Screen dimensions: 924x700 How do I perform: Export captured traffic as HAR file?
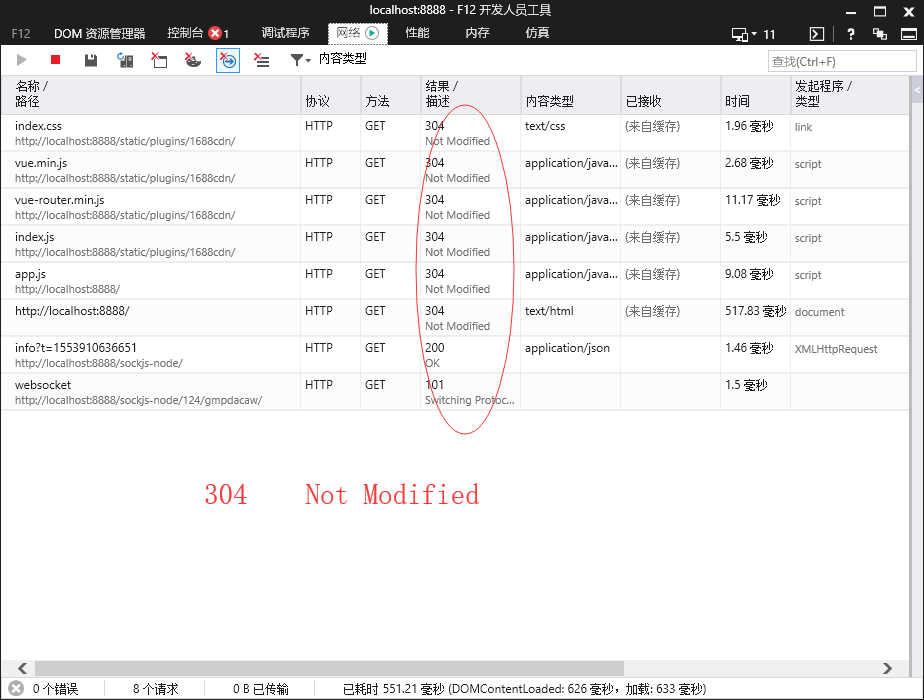[90, 60]
